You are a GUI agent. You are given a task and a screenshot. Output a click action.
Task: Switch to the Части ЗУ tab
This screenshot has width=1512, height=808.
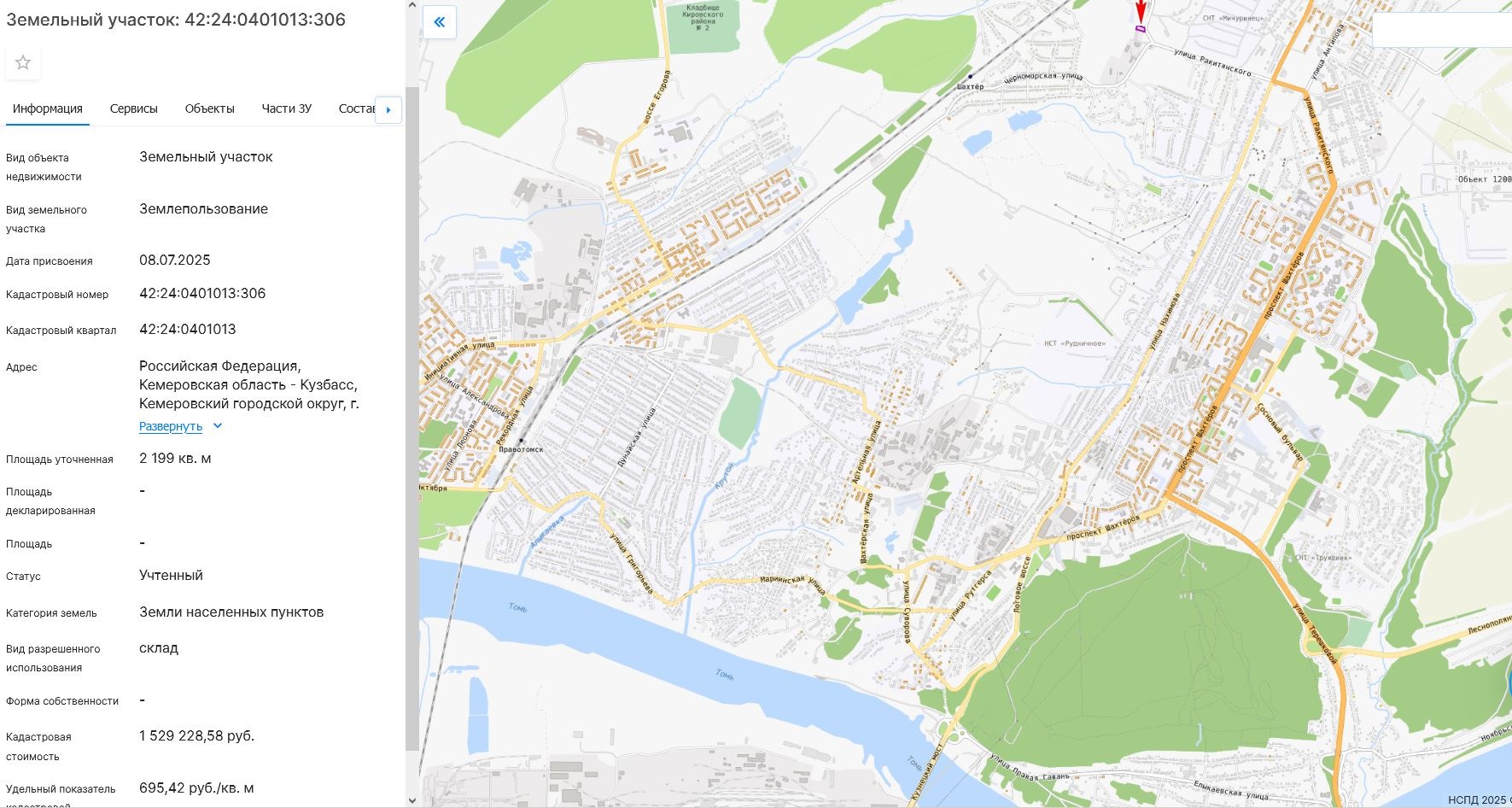[287, 108]
